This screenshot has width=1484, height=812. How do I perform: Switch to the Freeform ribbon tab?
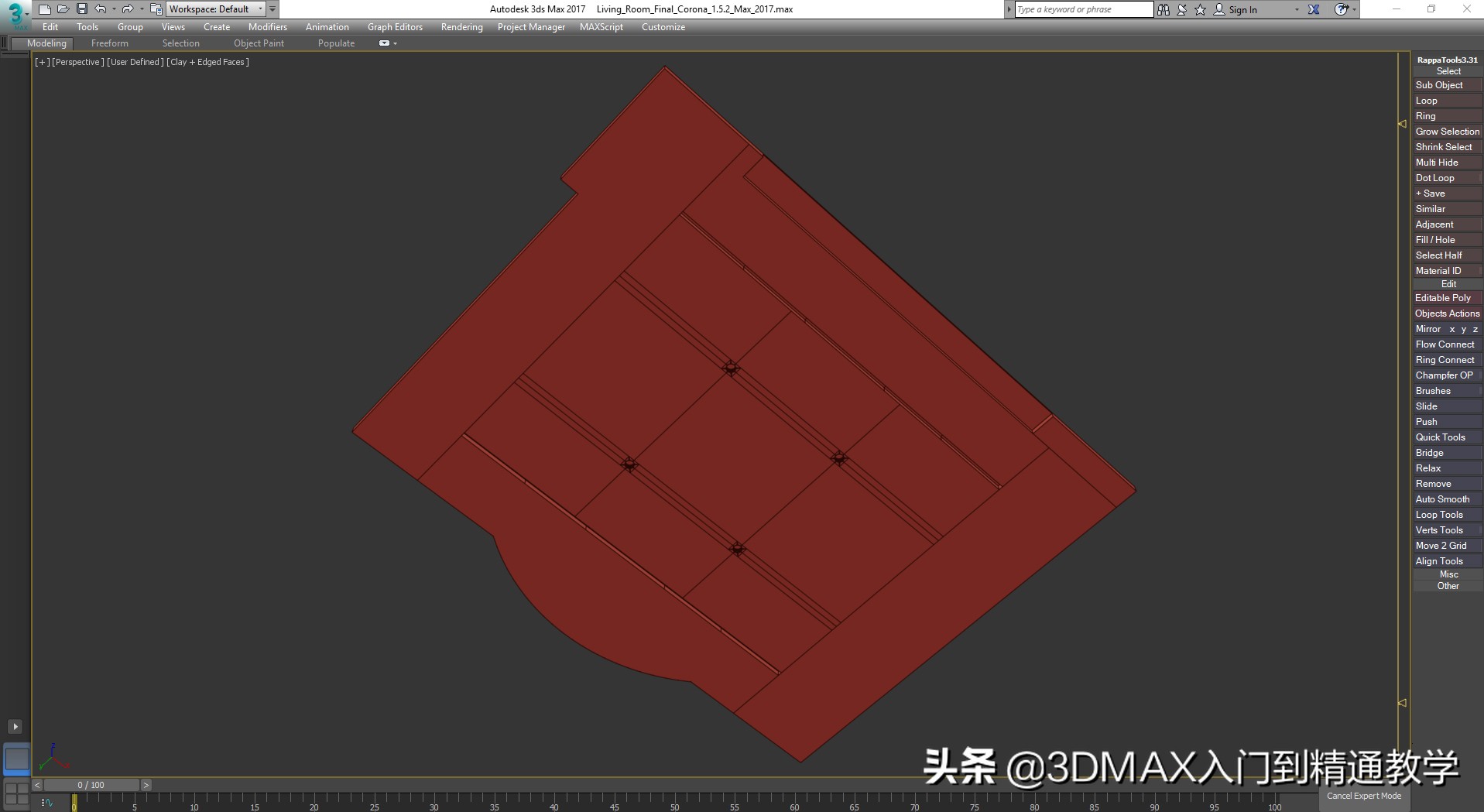110,43
